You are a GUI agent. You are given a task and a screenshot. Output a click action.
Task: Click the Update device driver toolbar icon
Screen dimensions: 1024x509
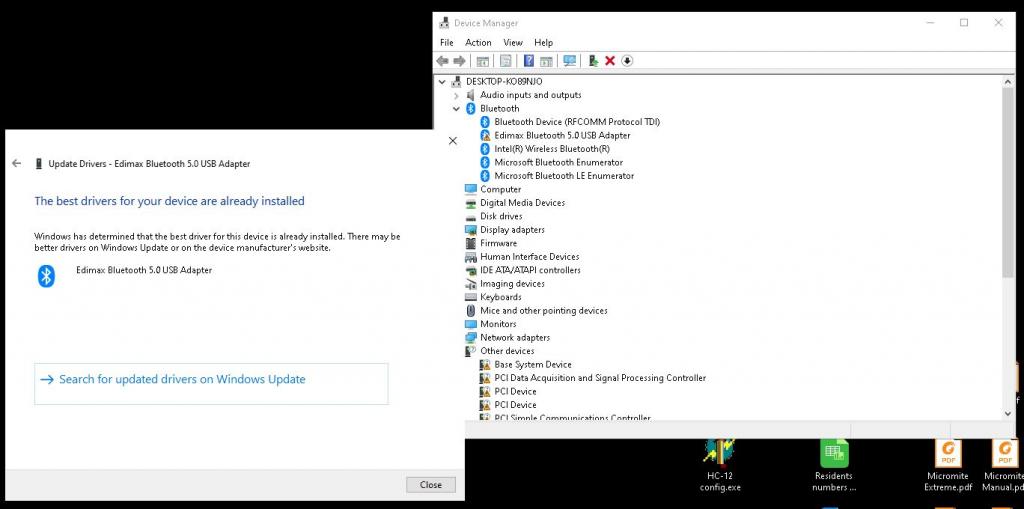point(593,61)
